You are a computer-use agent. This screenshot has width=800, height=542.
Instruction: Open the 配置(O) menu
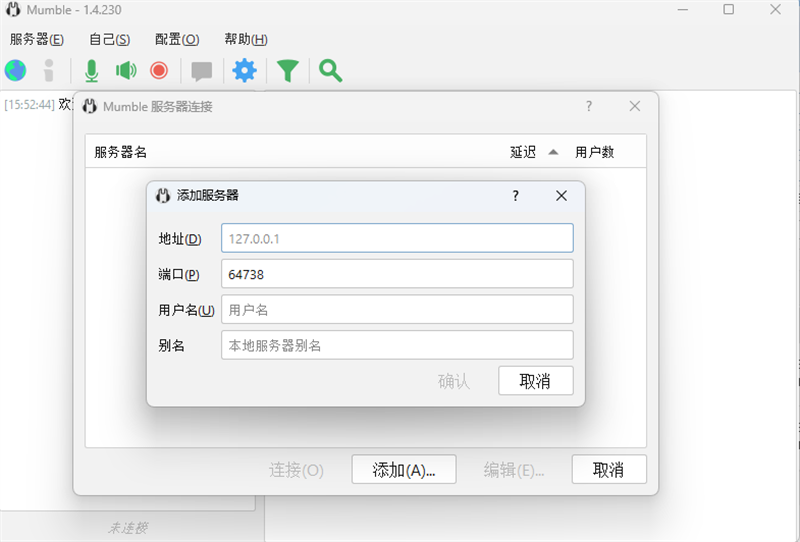(177, 39)
